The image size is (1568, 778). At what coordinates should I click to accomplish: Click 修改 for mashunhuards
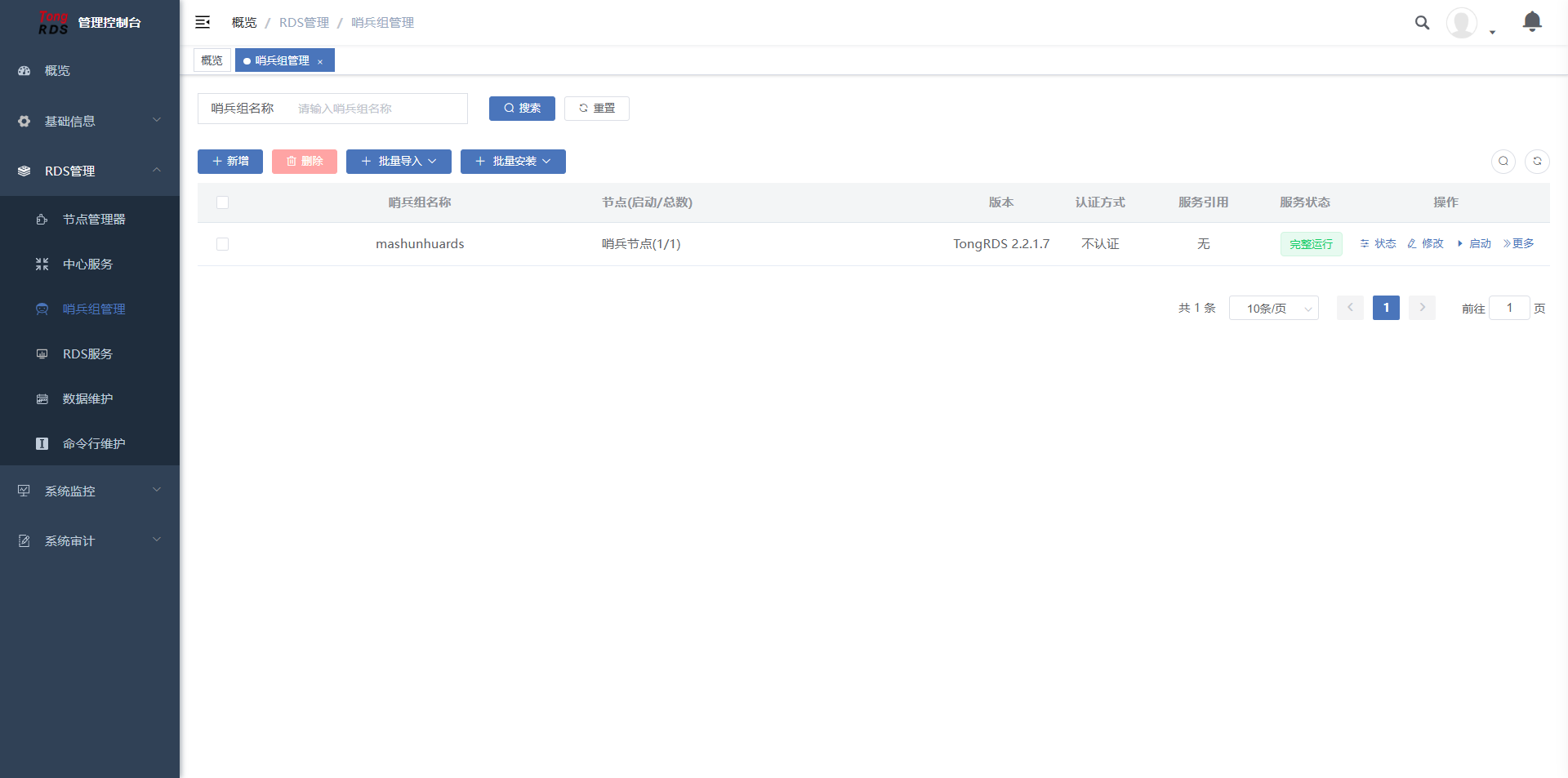(x=1426, y=244)
